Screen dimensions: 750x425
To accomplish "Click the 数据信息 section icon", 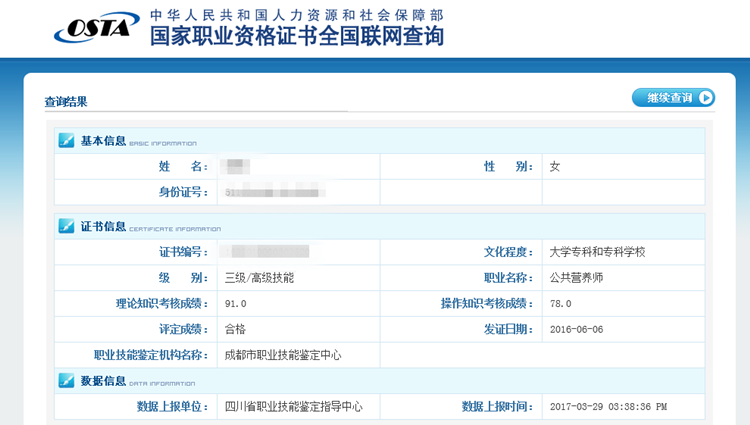I will (66, 381).
